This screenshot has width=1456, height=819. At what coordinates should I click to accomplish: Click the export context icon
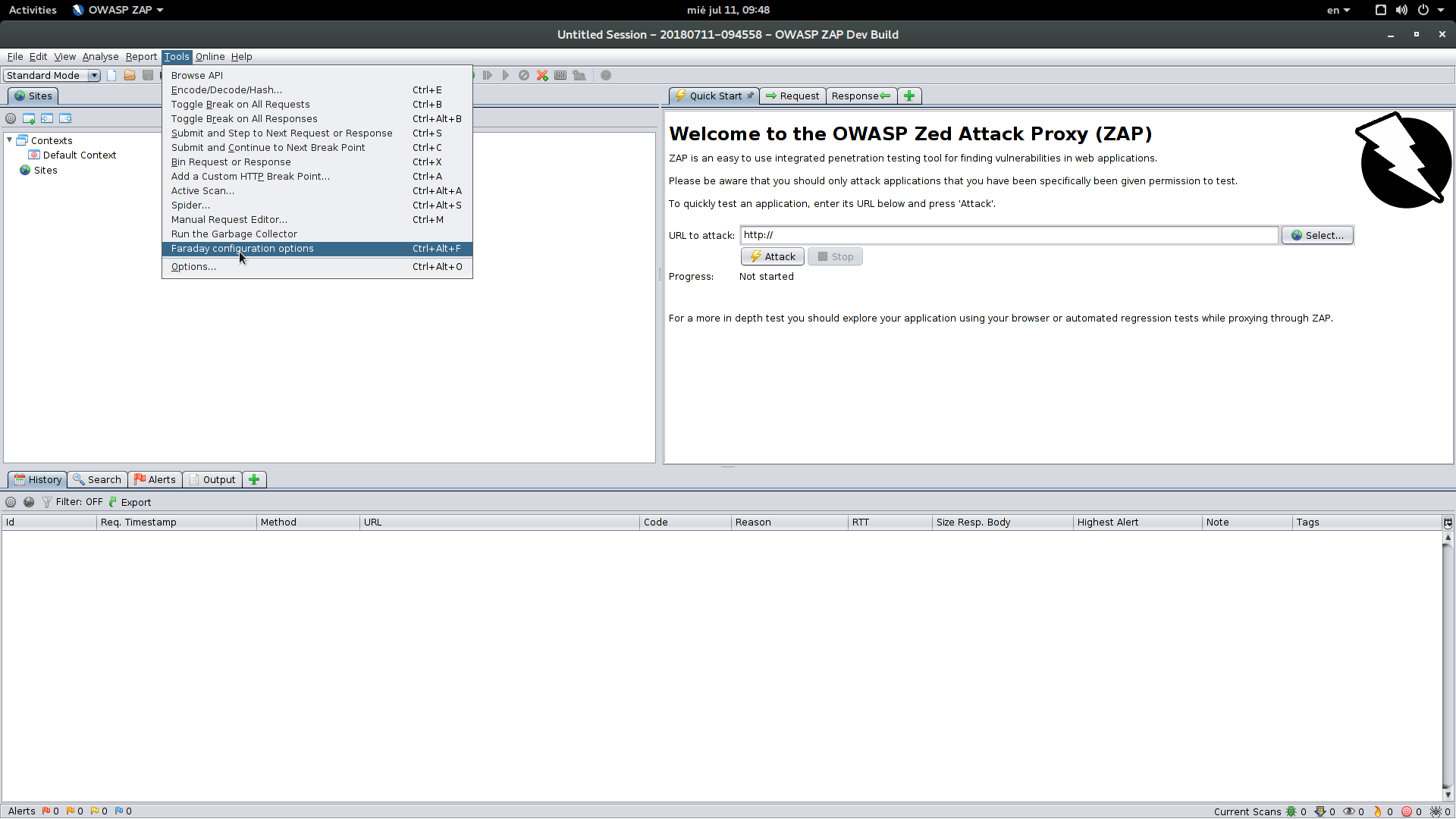coord(65,118)
